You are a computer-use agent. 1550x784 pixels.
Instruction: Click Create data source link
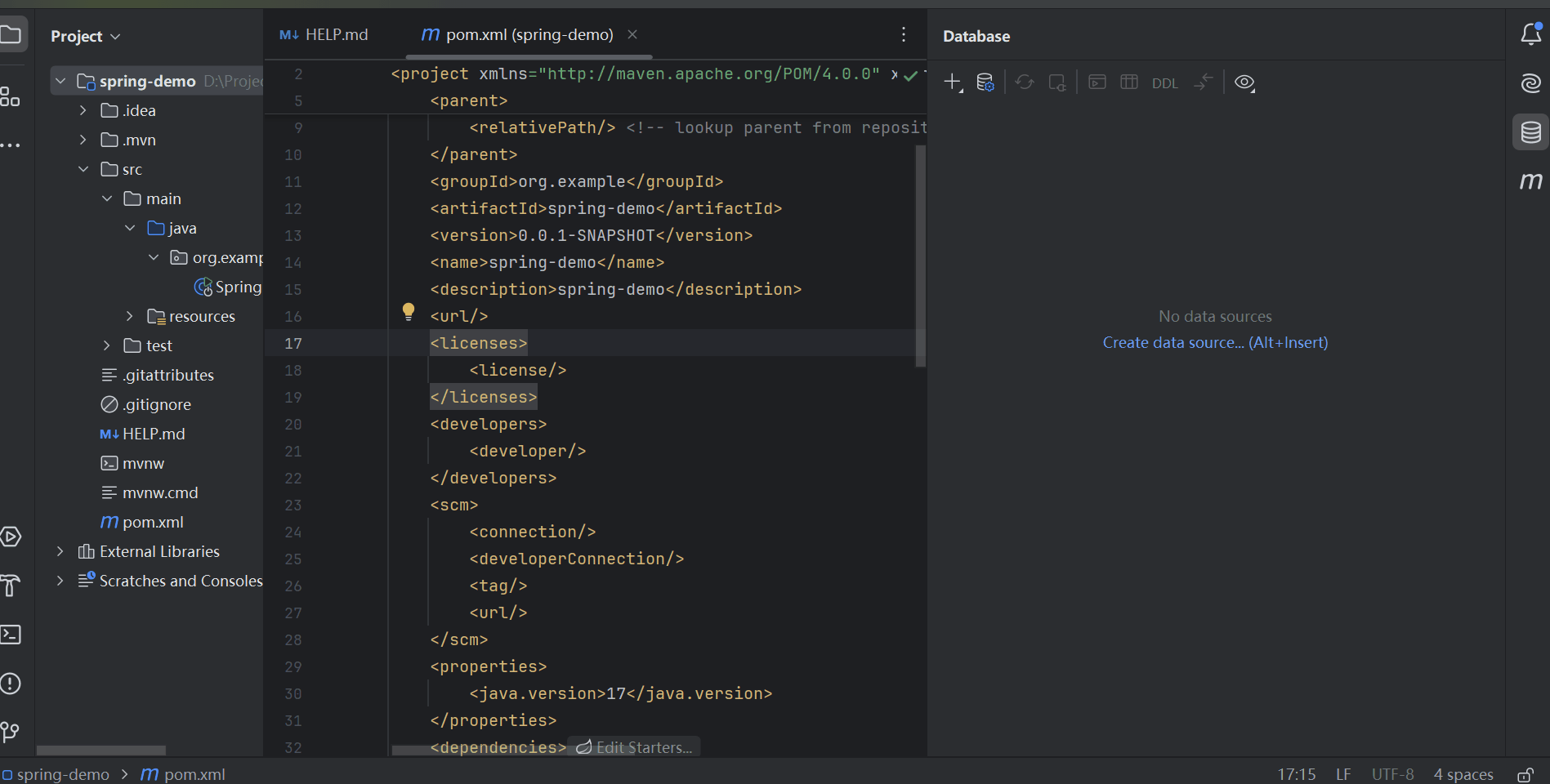click(x=1215, y=342)
